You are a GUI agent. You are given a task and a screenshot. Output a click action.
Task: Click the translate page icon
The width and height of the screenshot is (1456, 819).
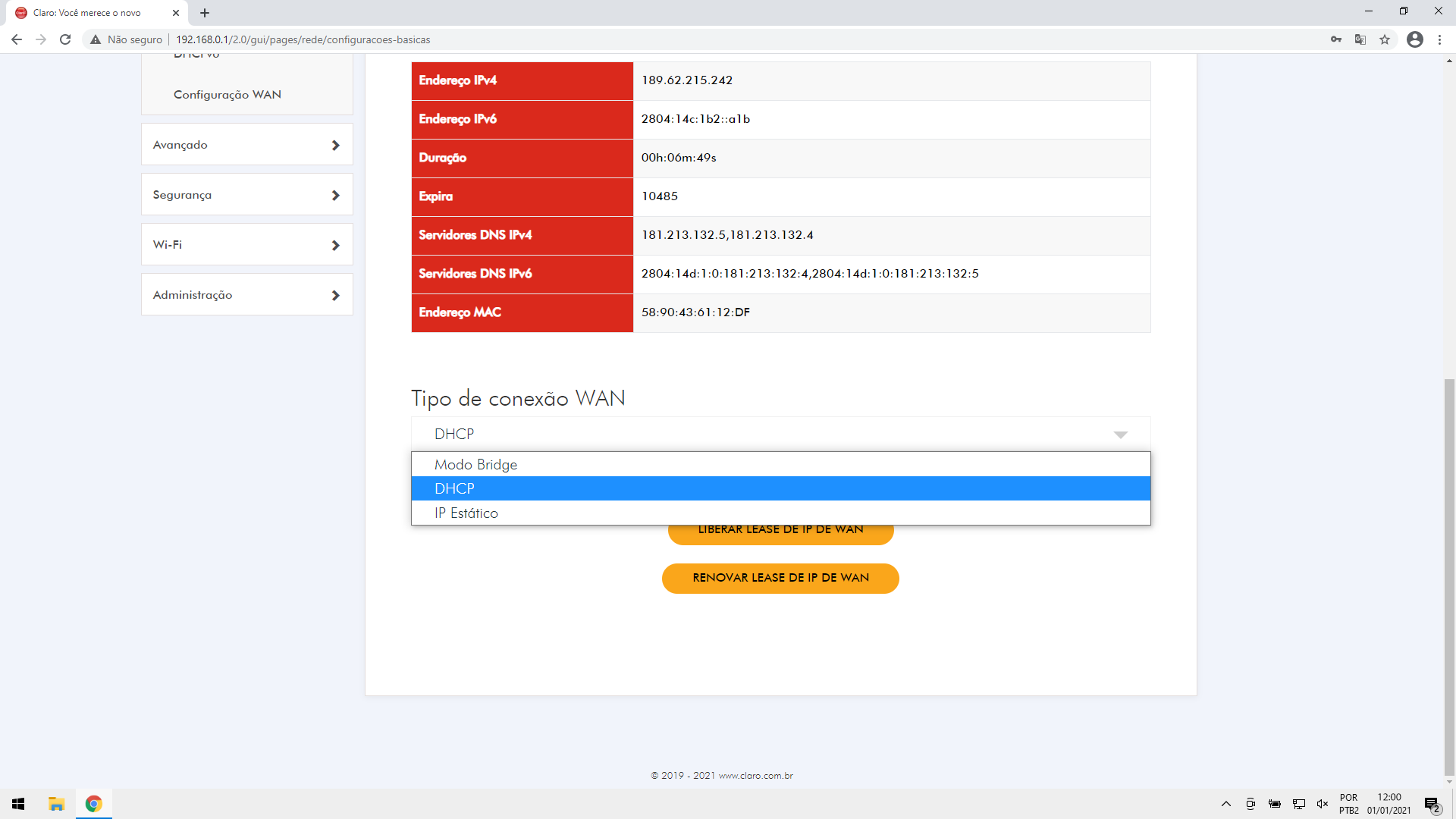(x=1360, y=39)
